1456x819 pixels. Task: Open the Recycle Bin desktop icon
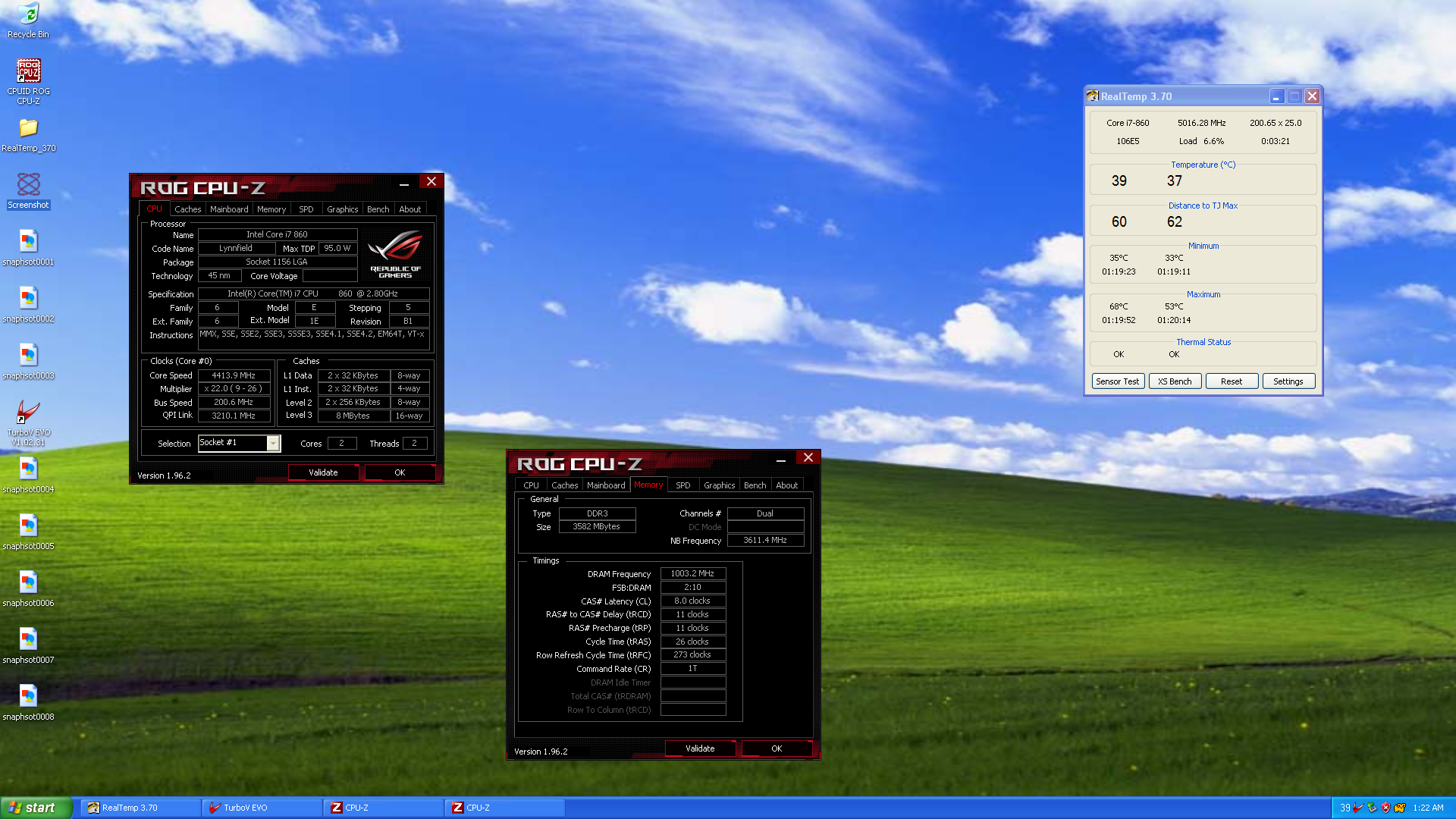pos(28,20)
